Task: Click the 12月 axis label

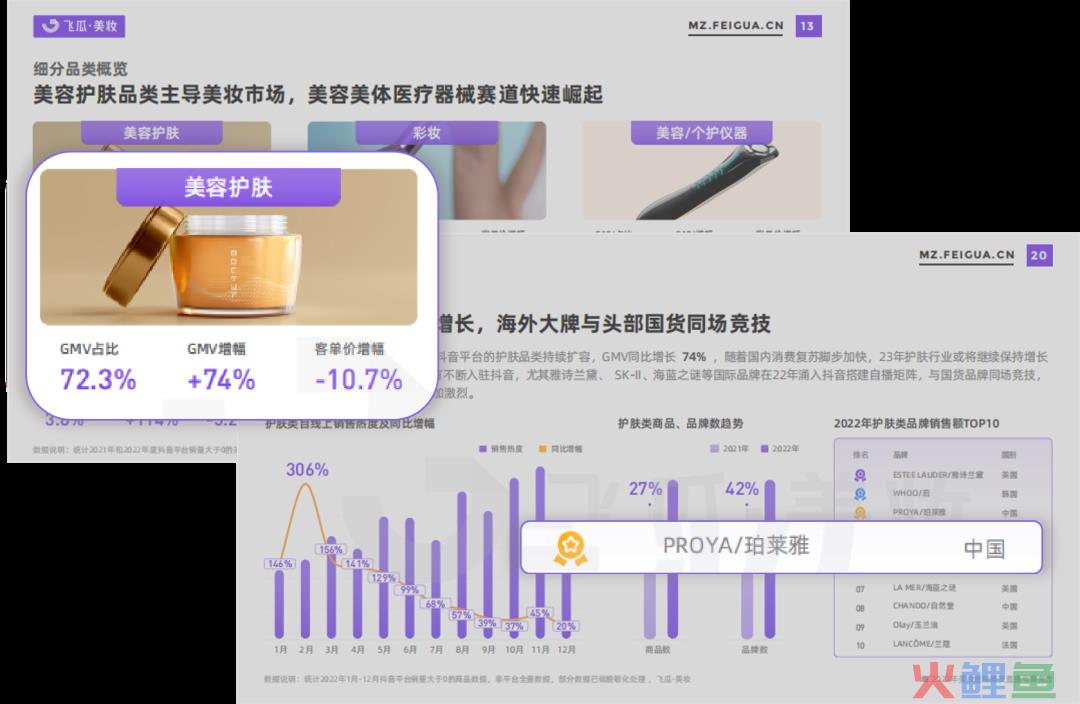Action: click(x=566, y=650)
